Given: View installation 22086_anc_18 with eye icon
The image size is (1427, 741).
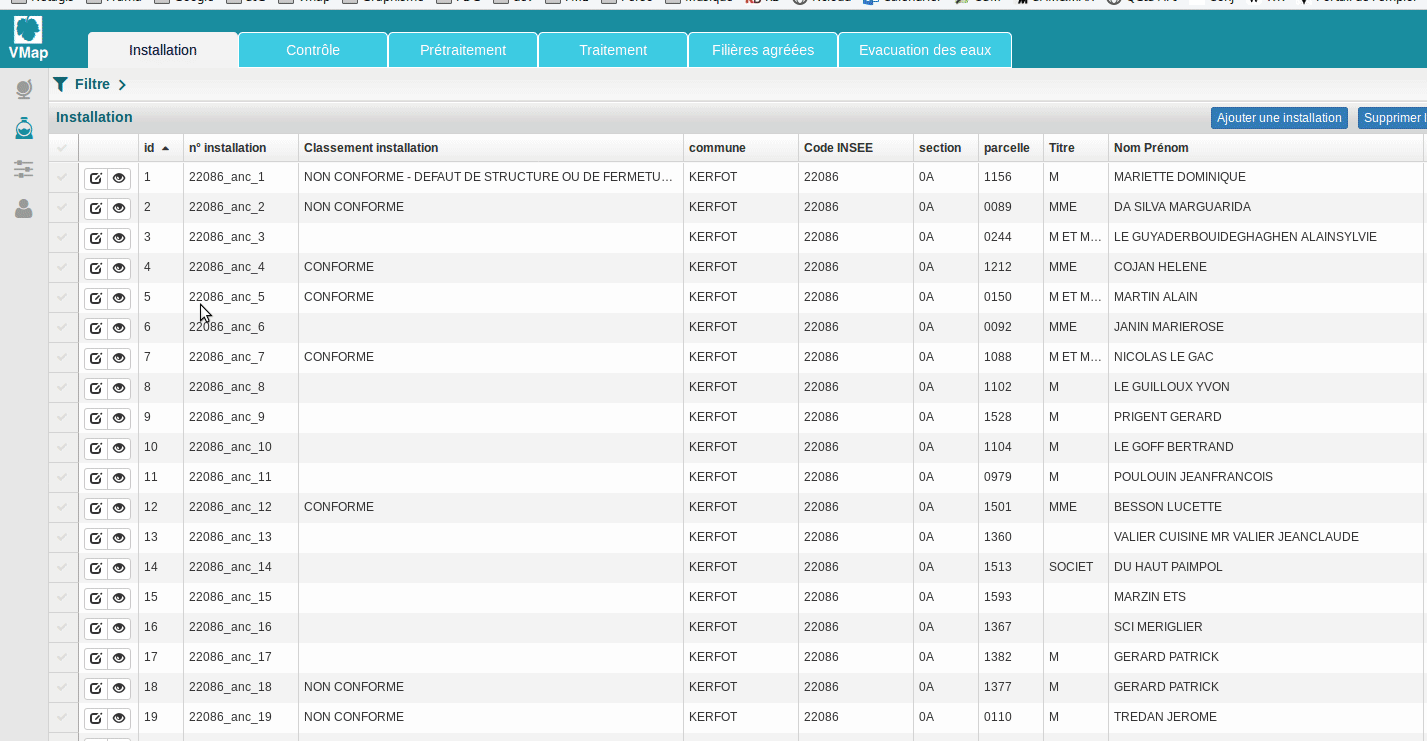Looking at the screenshot, I should [x=119, y=689].
